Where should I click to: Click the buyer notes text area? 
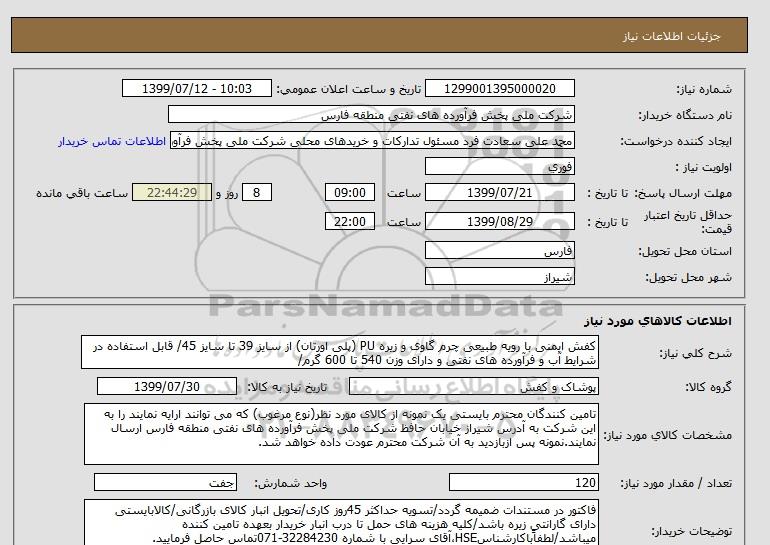(341, 522)
